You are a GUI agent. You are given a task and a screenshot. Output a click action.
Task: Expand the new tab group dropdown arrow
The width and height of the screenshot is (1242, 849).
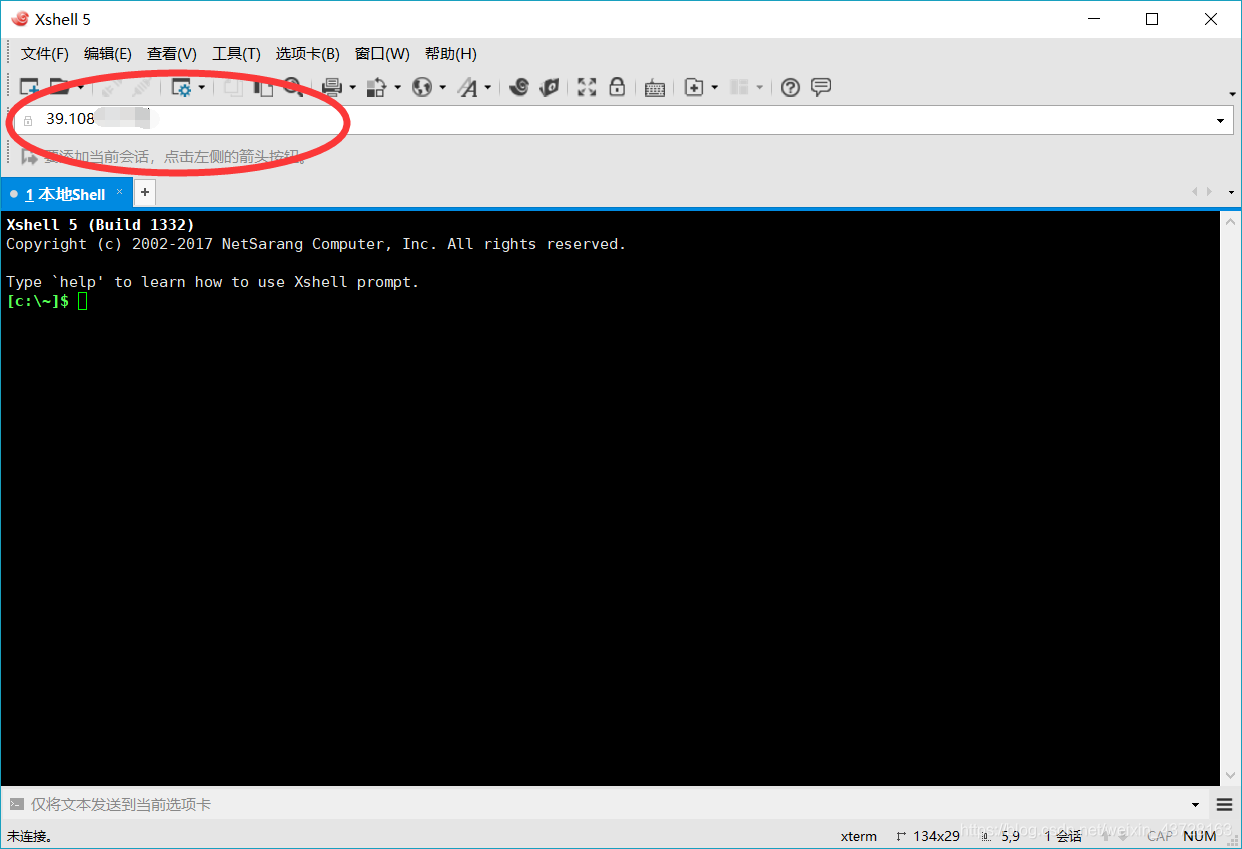tap(714, 88)
